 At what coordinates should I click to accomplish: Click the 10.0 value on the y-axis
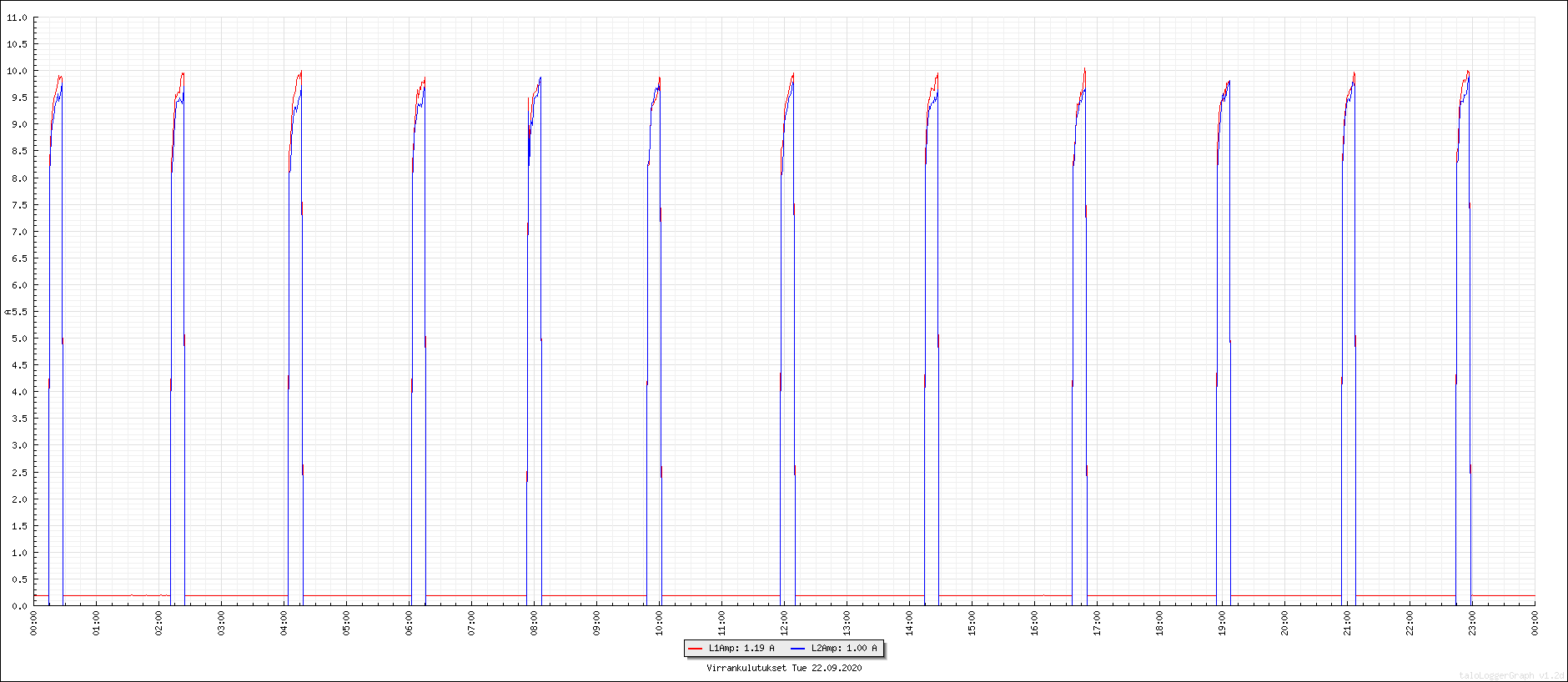tap(17, 71)
